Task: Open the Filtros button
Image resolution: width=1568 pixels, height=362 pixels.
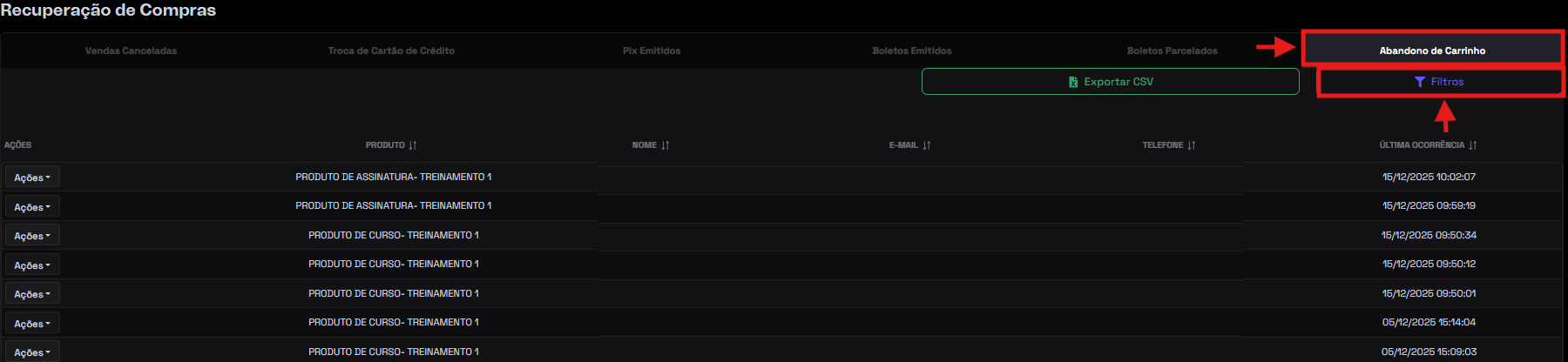Action: pyautogui.click(x=1440, y=82)
